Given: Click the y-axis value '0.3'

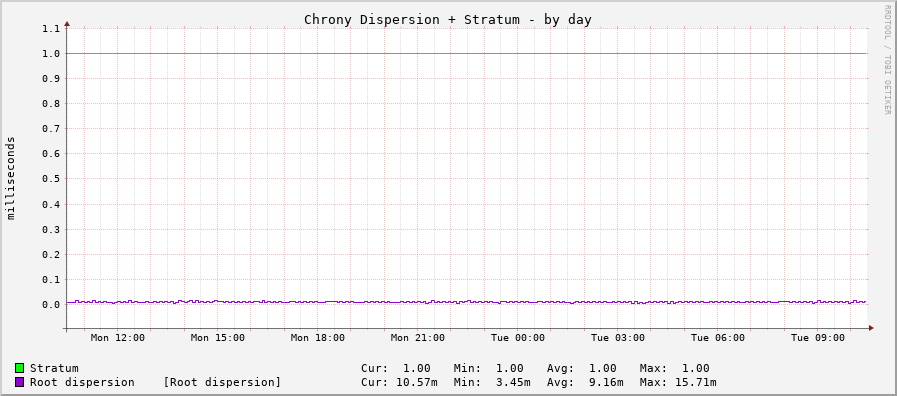Looking at the screenshot, I should pyautogui.click(x=51, y=229).
